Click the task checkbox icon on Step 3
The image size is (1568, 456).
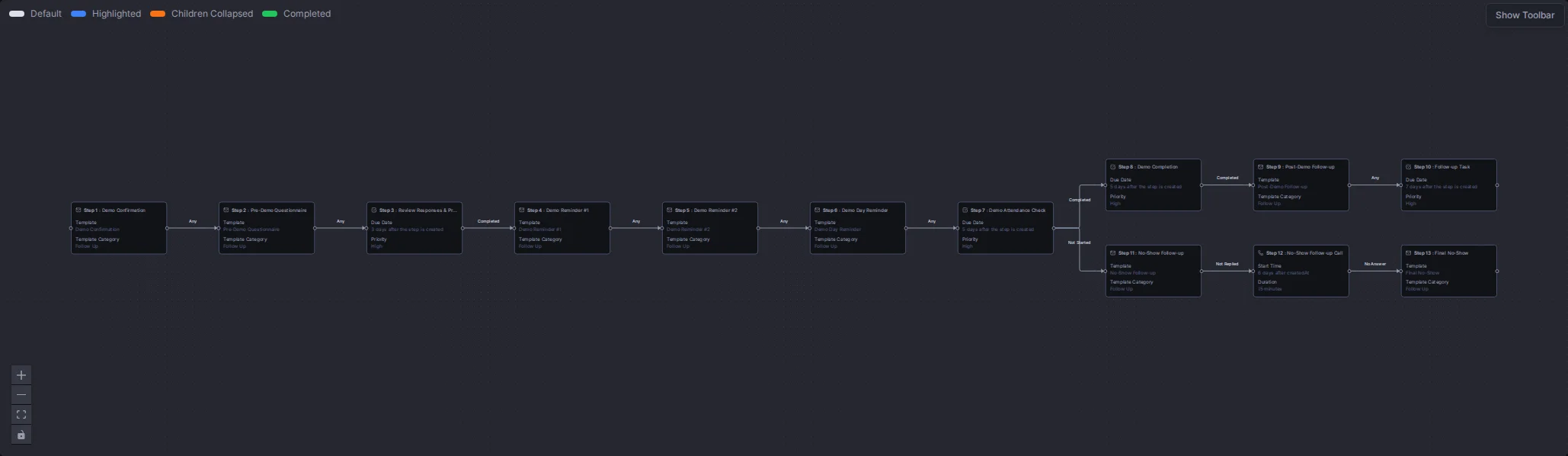coord(374,210)
